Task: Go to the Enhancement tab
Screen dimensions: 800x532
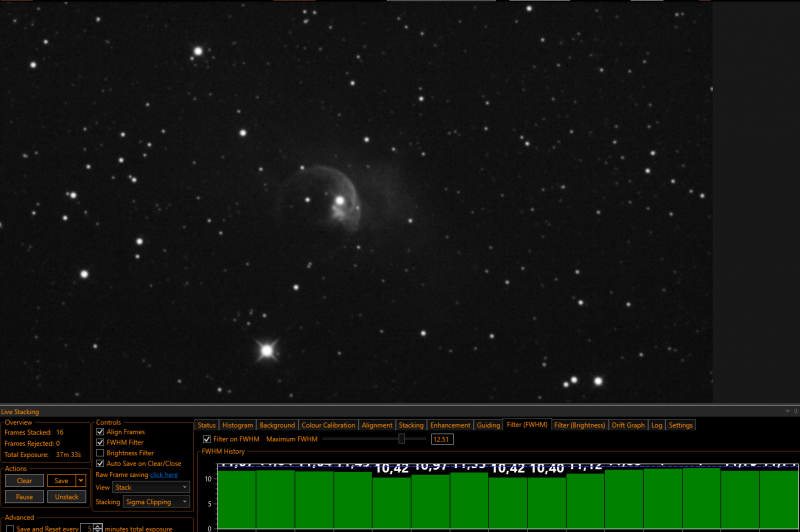Action: point(450,425)
